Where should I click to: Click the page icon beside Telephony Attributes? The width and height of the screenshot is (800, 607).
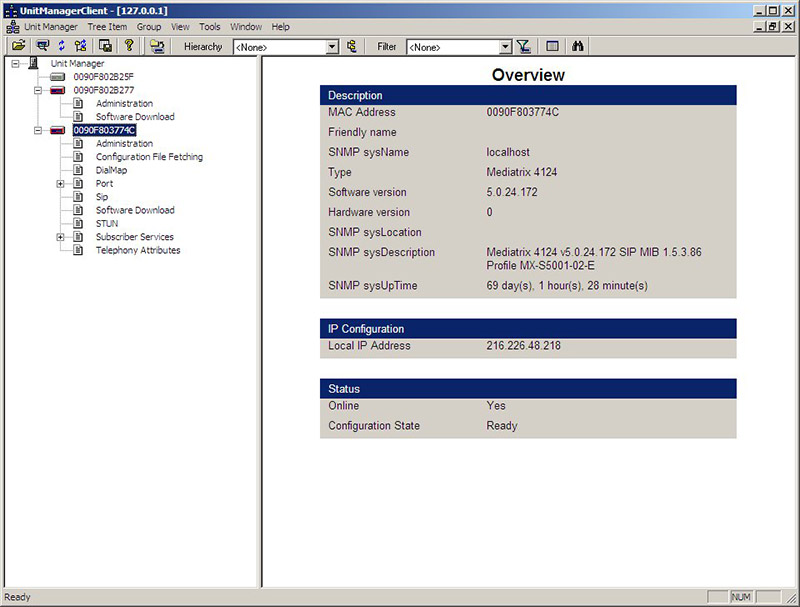[78, 250]
